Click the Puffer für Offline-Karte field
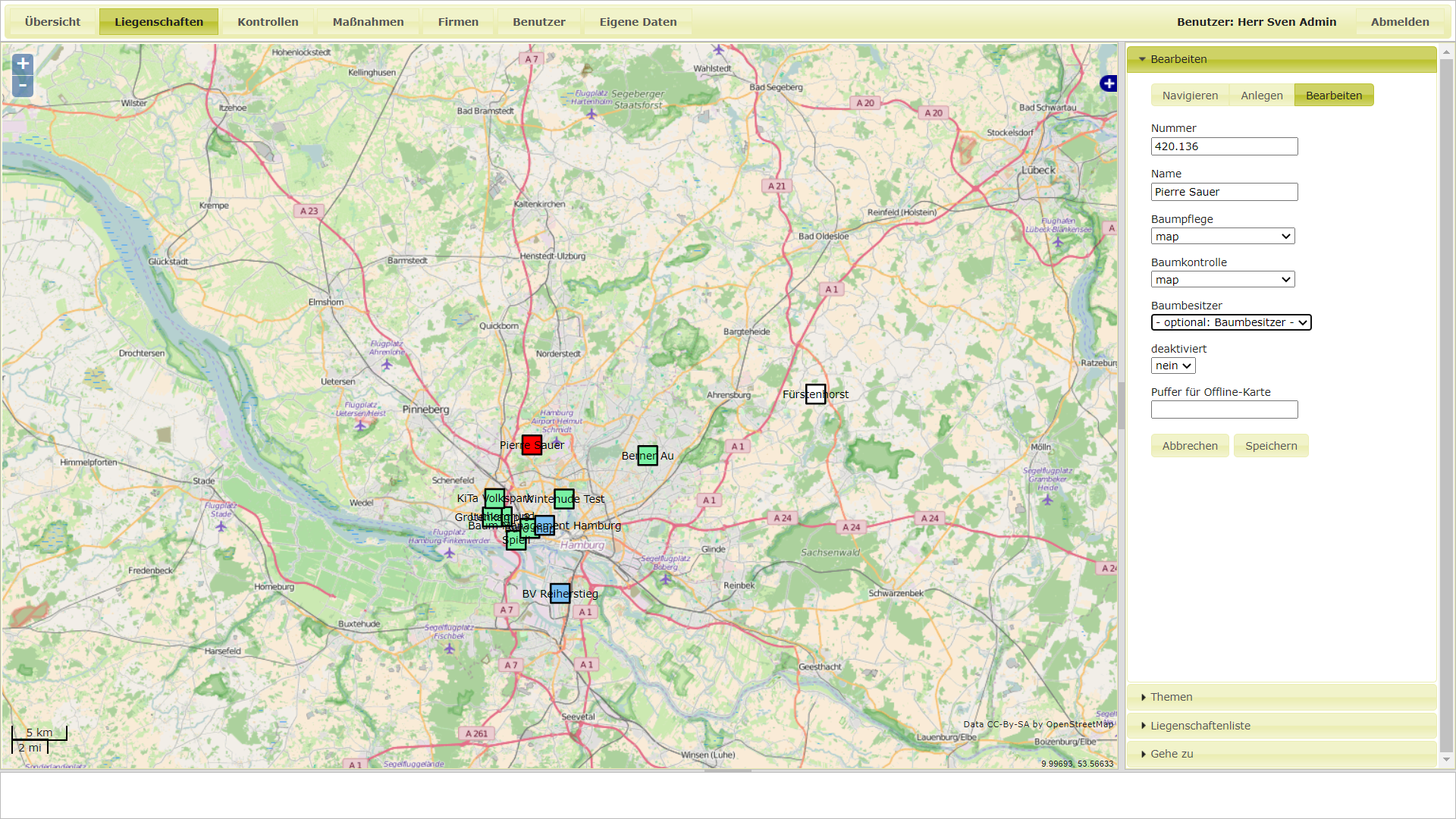The height and width of the screenshot is (819, 1456). click(1224, 409)
